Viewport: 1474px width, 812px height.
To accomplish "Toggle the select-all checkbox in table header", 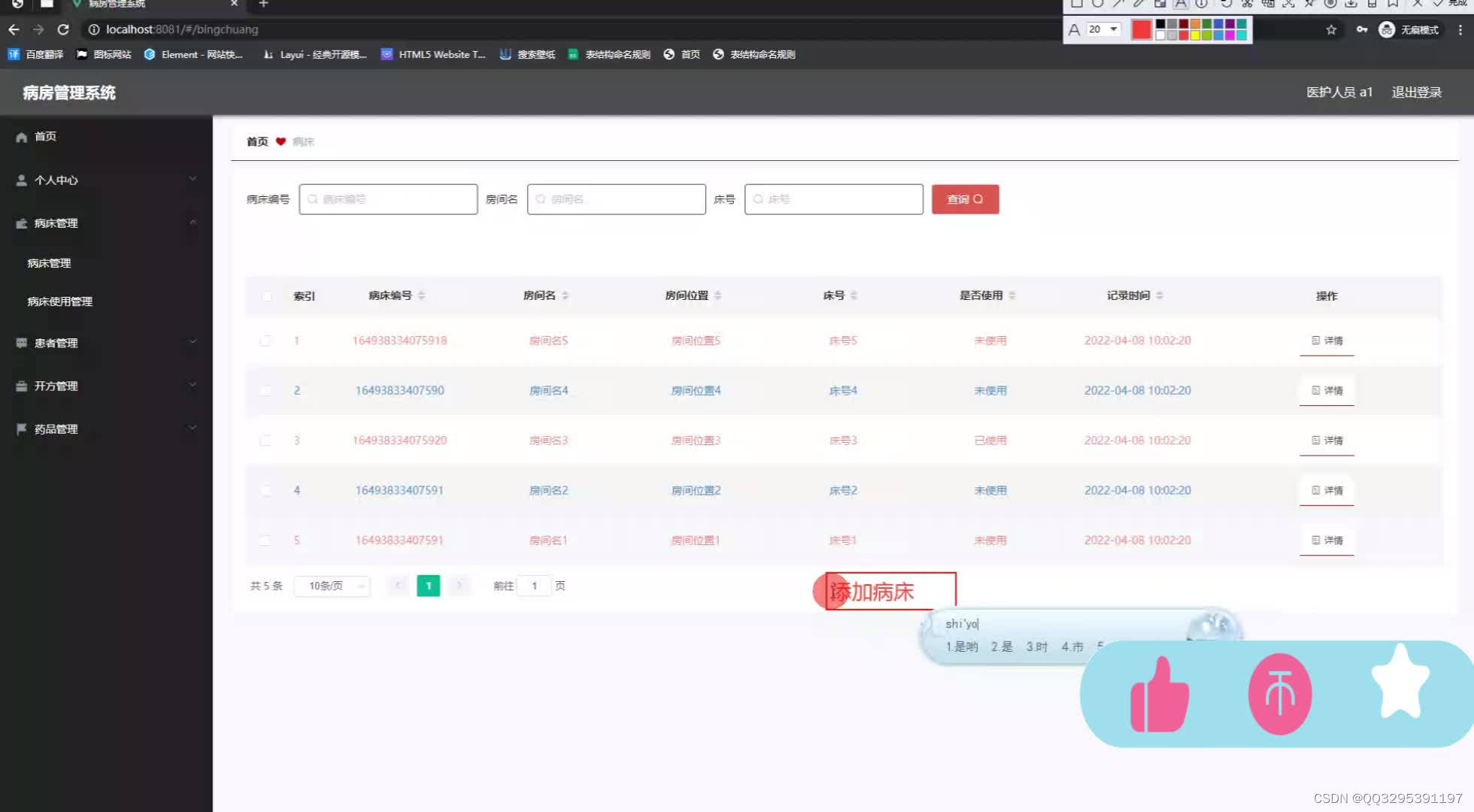I will (266, 296).
